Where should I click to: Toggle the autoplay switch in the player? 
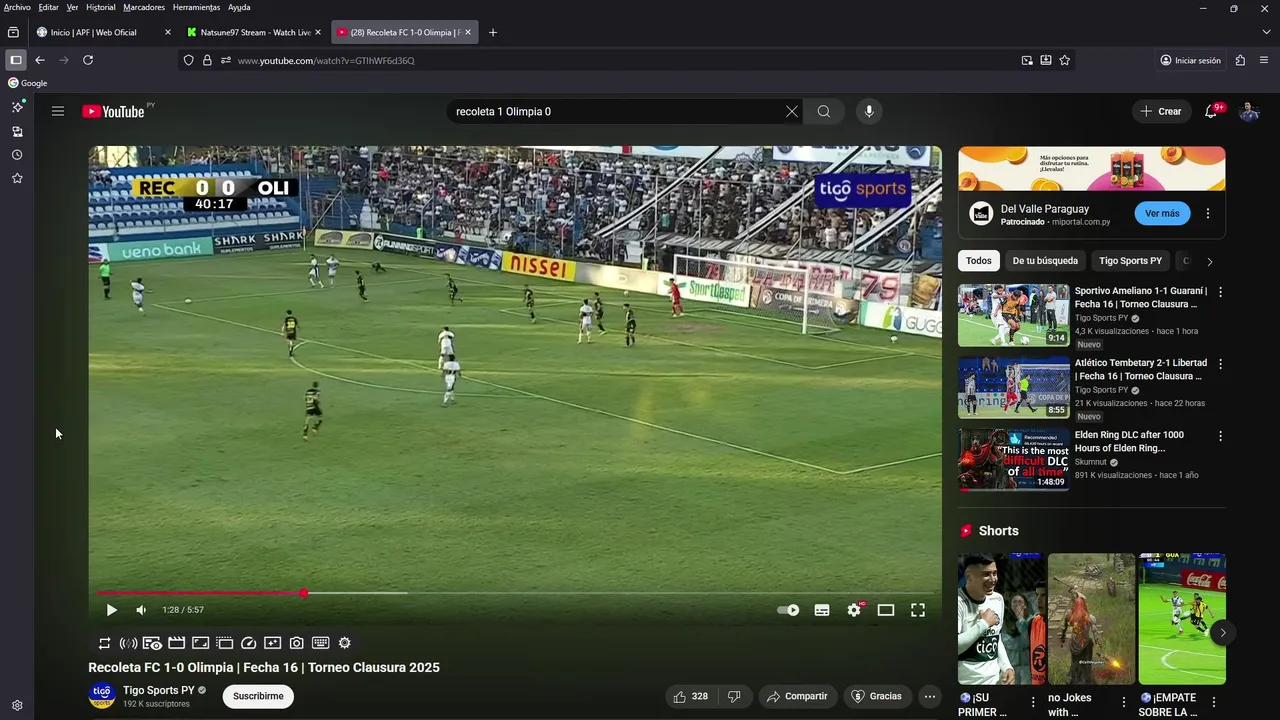(788, 610)
